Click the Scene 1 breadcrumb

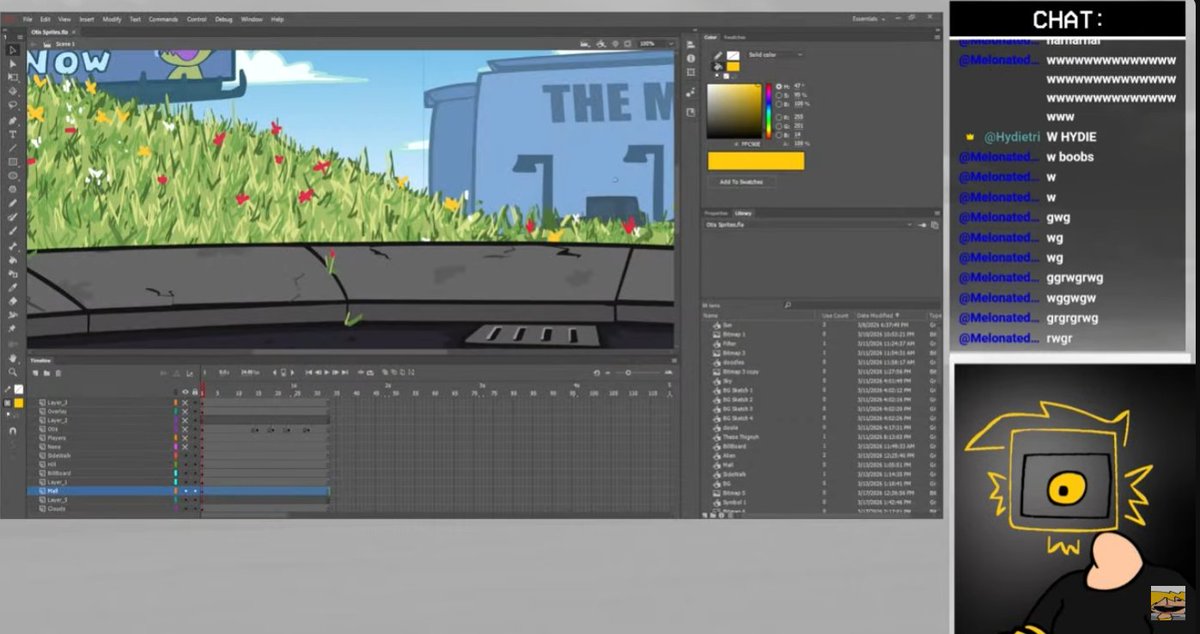(x=63, y=44)
